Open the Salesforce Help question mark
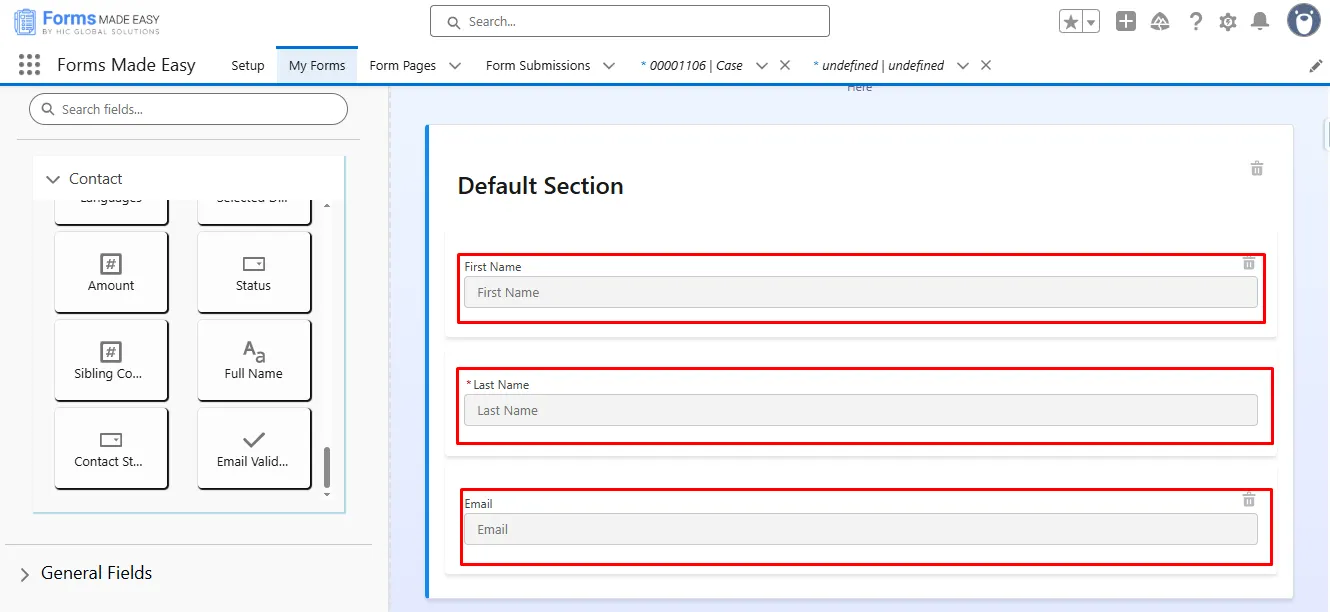Image resolution: width=1330 pixels, height=612 pixels. coord(1195,22)
